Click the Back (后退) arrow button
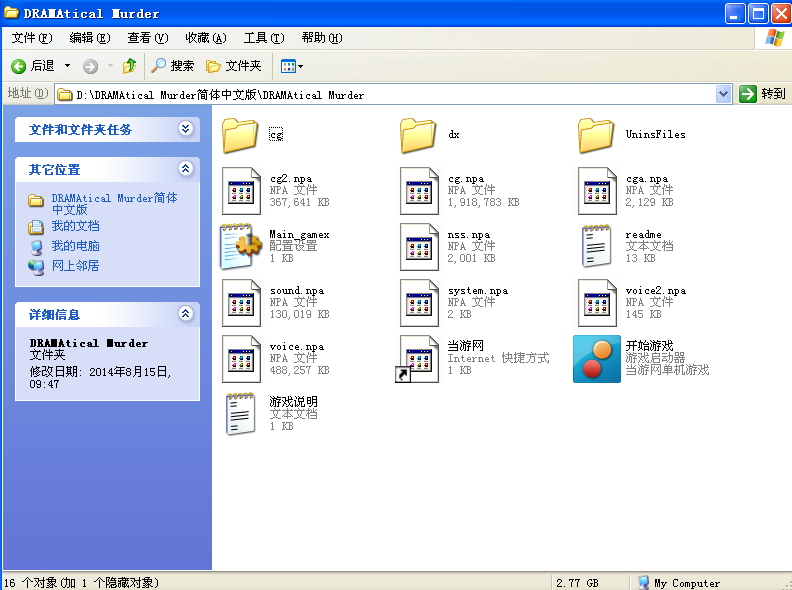 tap(33, 66)
